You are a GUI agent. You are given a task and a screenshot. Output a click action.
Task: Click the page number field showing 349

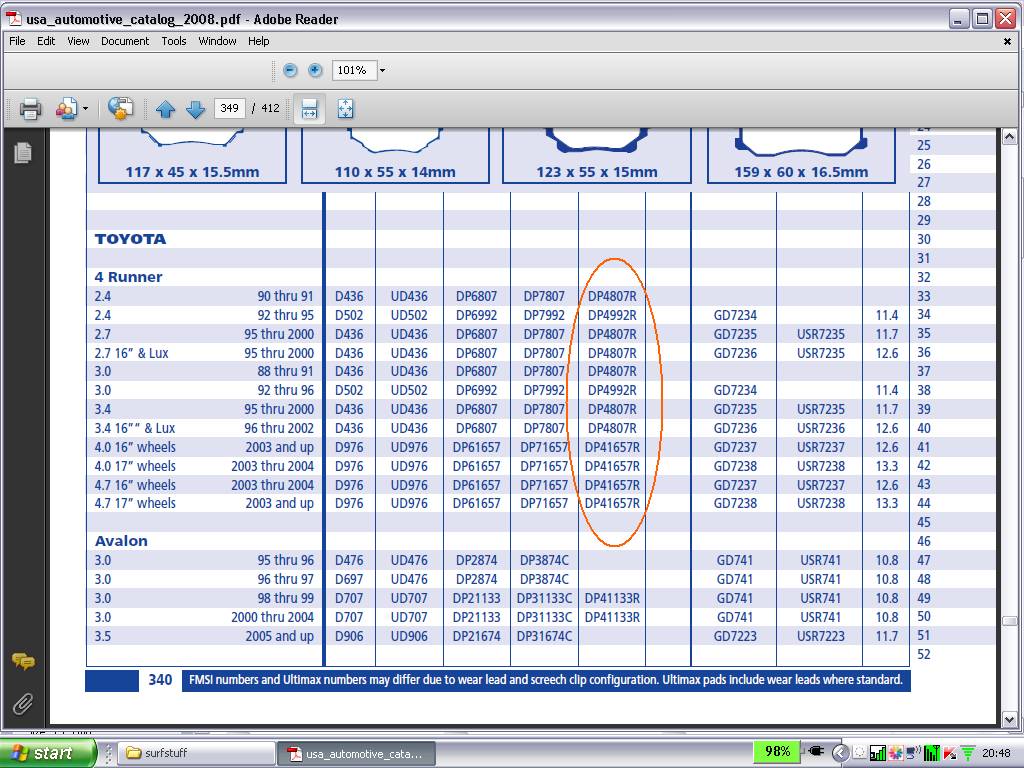point(230,108)
